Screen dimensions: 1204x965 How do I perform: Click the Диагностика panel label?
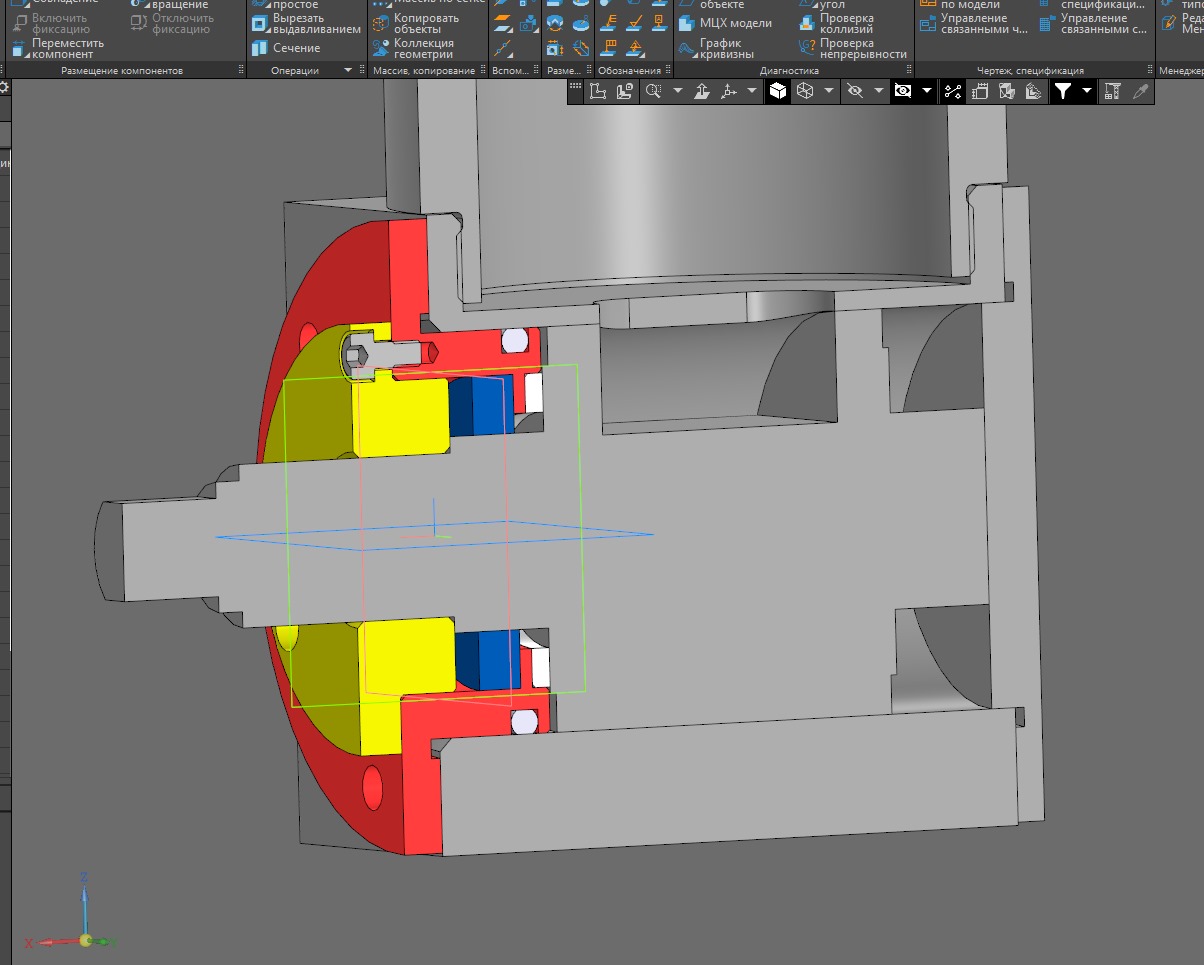tap(789, 71)
